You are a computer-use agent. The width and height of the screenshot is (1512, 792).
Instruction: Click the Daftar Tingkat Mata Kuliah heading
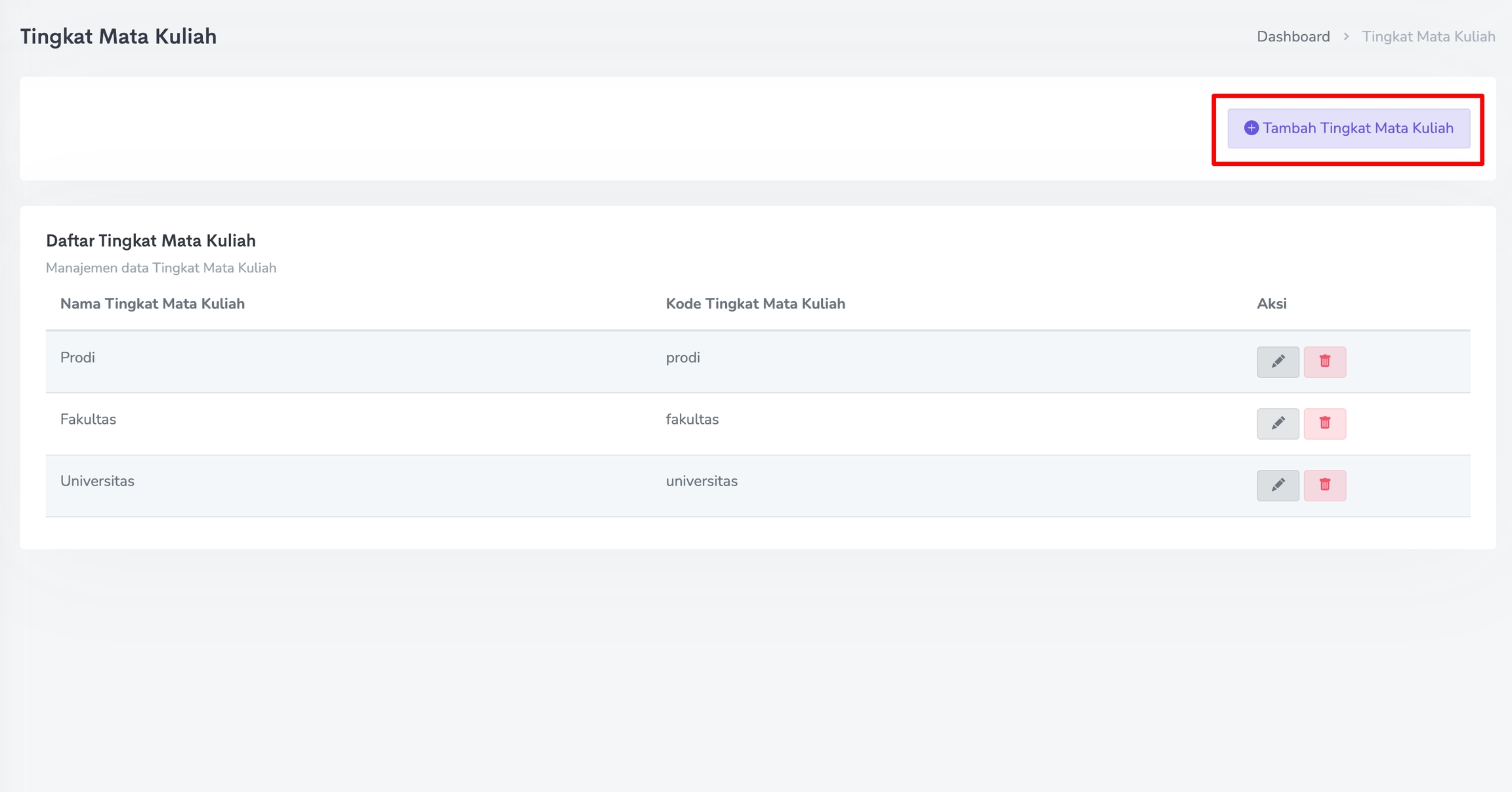coord(150,241)
